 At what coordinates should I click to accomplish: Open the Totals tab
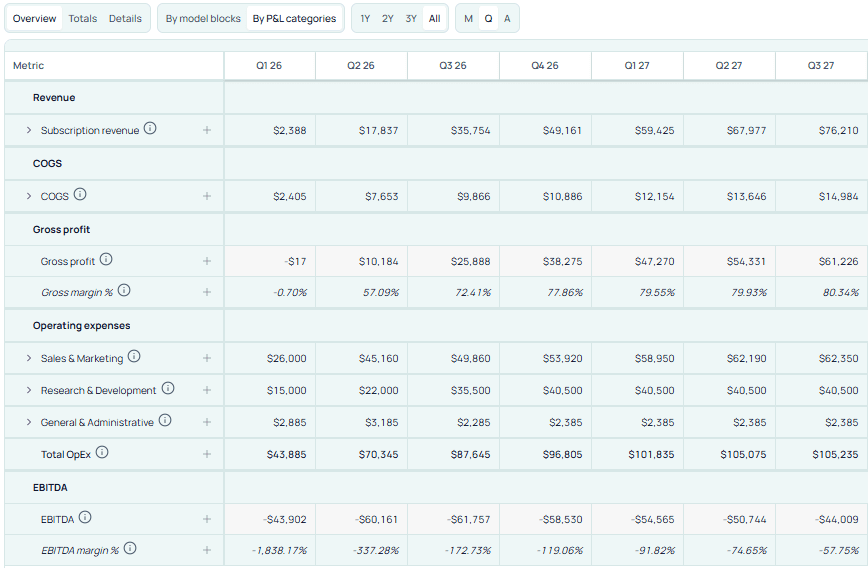click(83, 18)
